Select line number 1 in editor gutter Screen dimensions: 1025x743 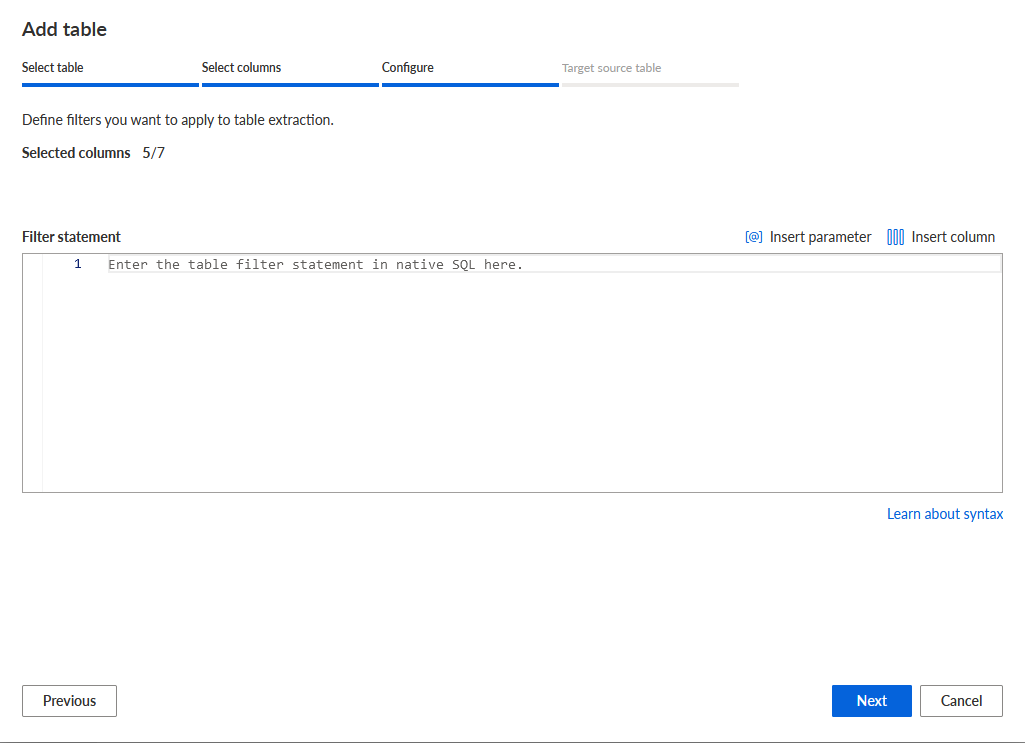(78, 264)
